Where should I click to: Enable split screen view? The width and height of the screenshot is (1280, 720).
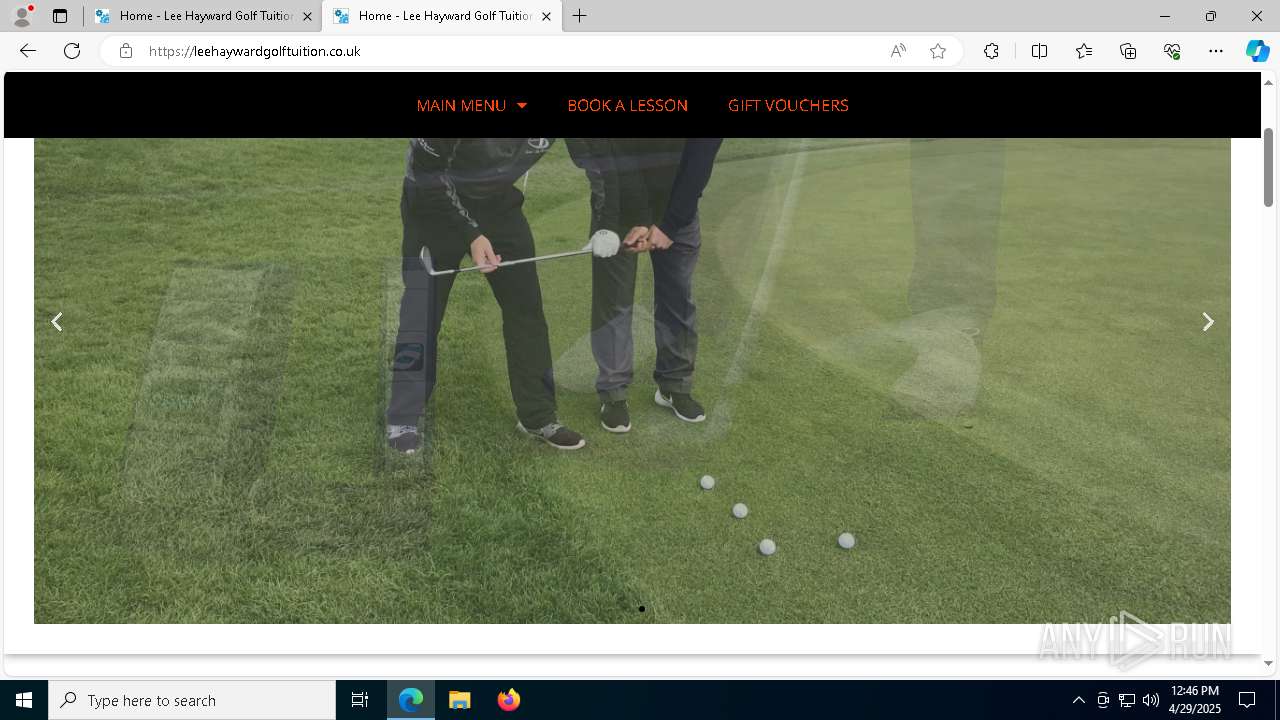click(1039, 51)
